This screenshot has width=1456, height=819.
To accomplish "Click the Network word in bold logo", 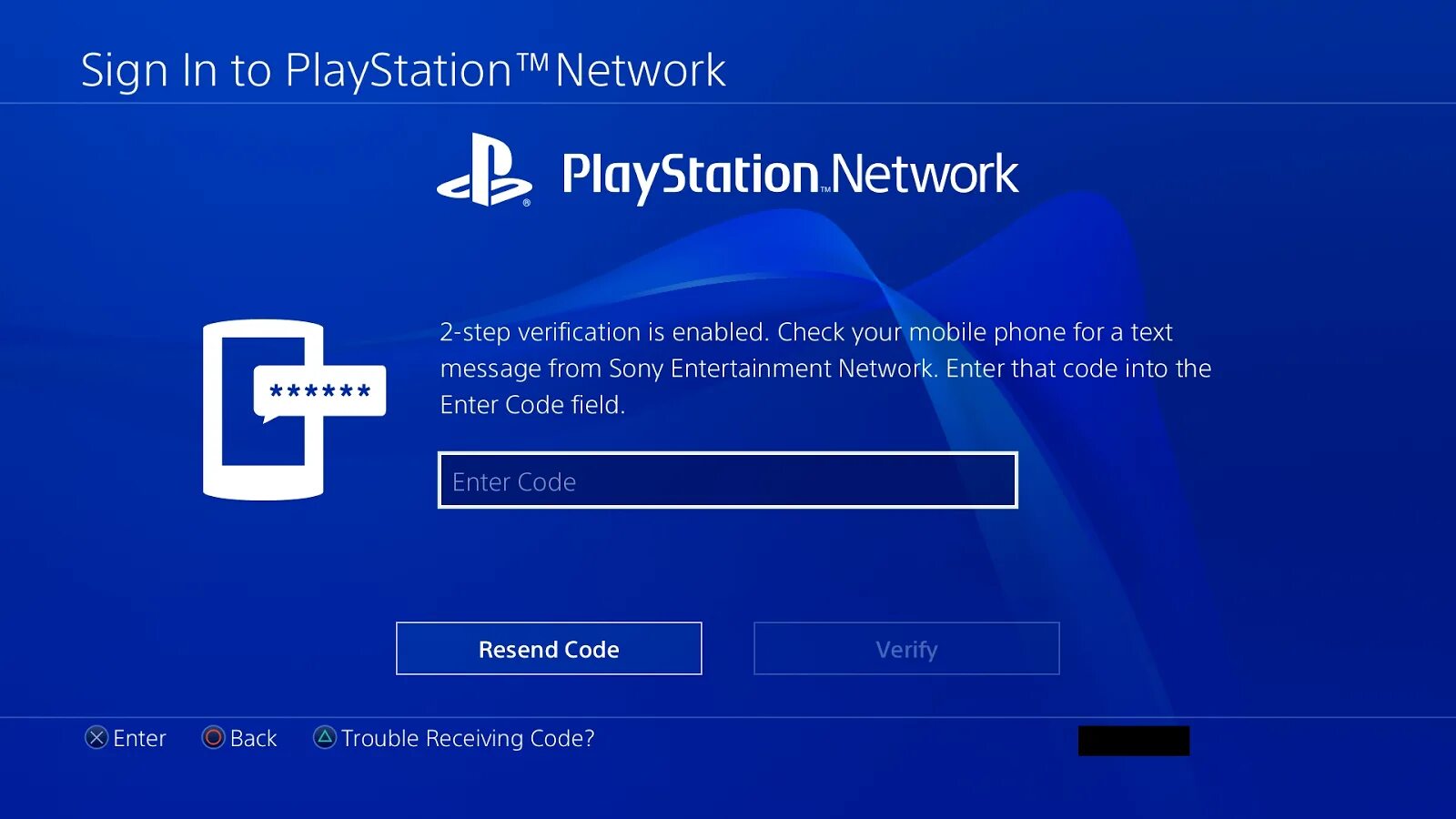I will point(925,174).
